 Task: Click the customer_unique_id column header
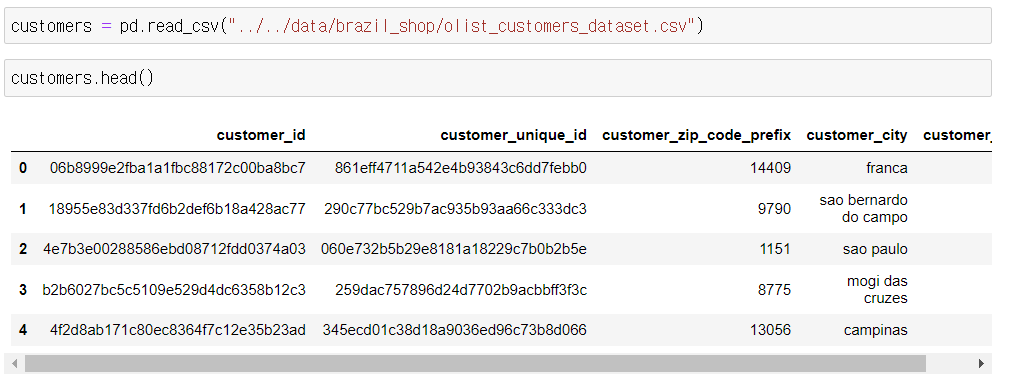click(x=513, y=135)
